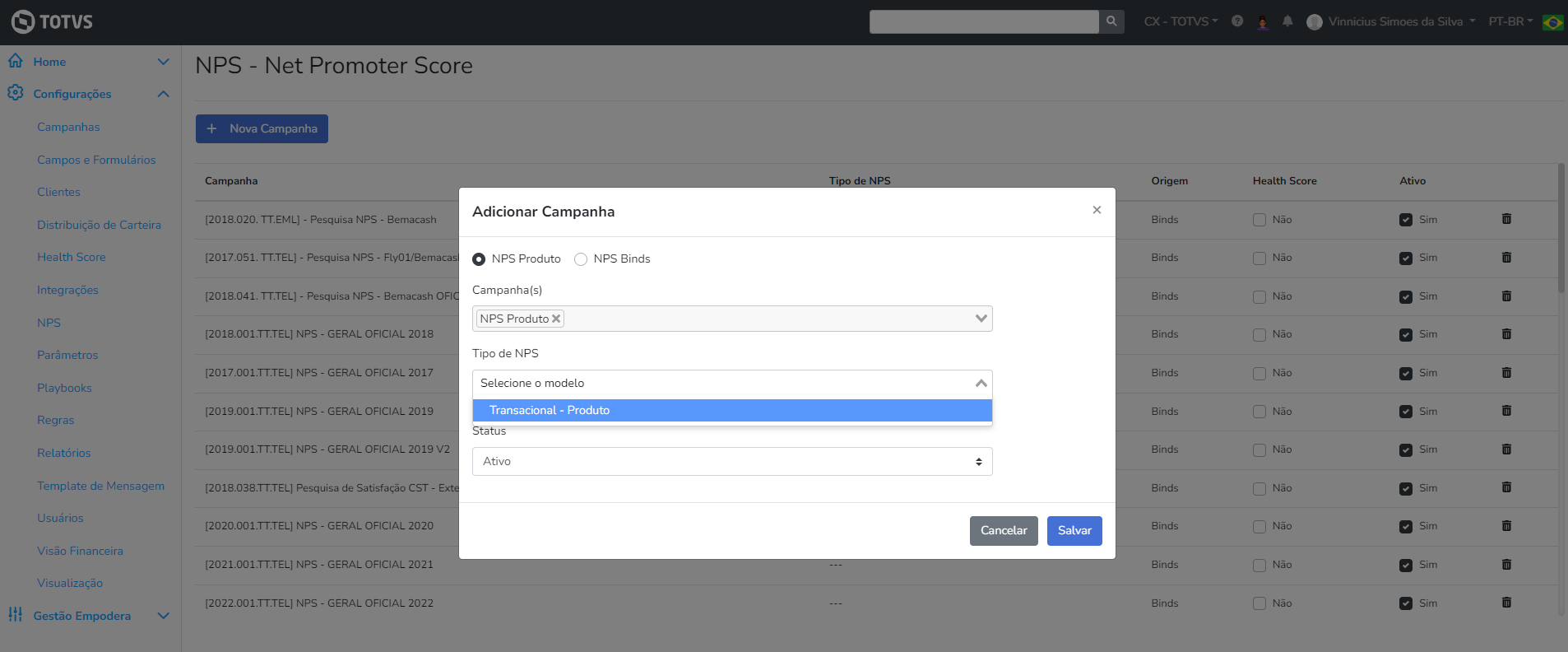Click the search magnifier icon in header
The height and width of the screenshot is (652, 1568).
1111,21
